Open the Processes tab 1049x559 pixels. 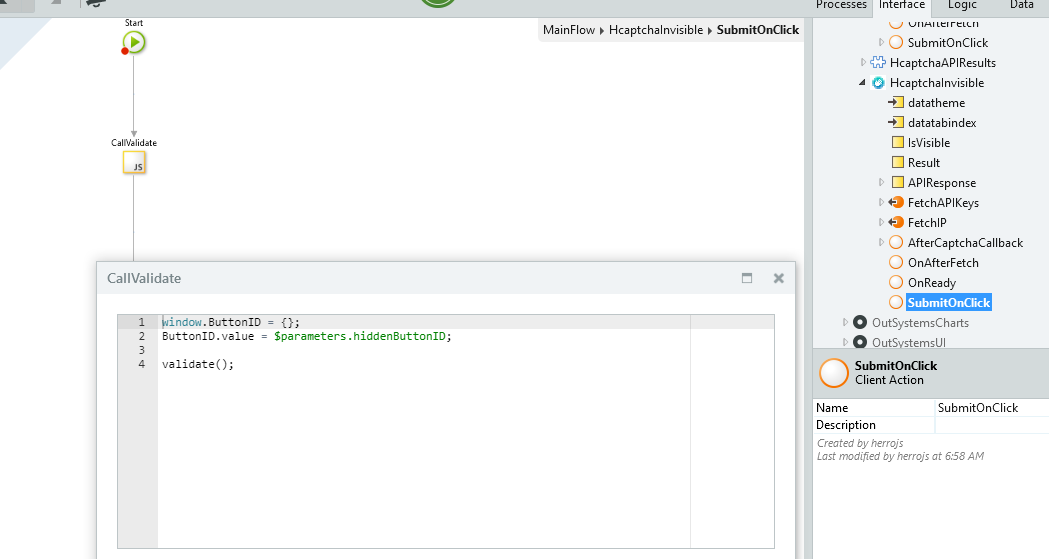(841, 5)
